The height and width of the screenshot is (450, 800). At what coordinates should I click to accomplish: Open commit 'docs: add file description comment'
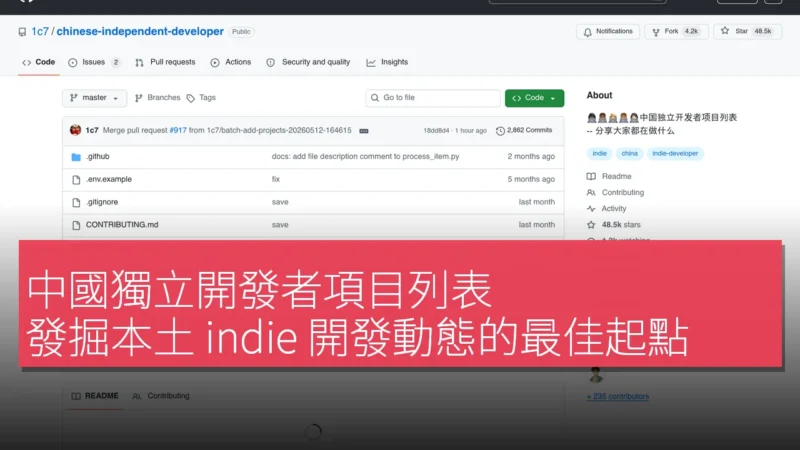click(365, 157)
